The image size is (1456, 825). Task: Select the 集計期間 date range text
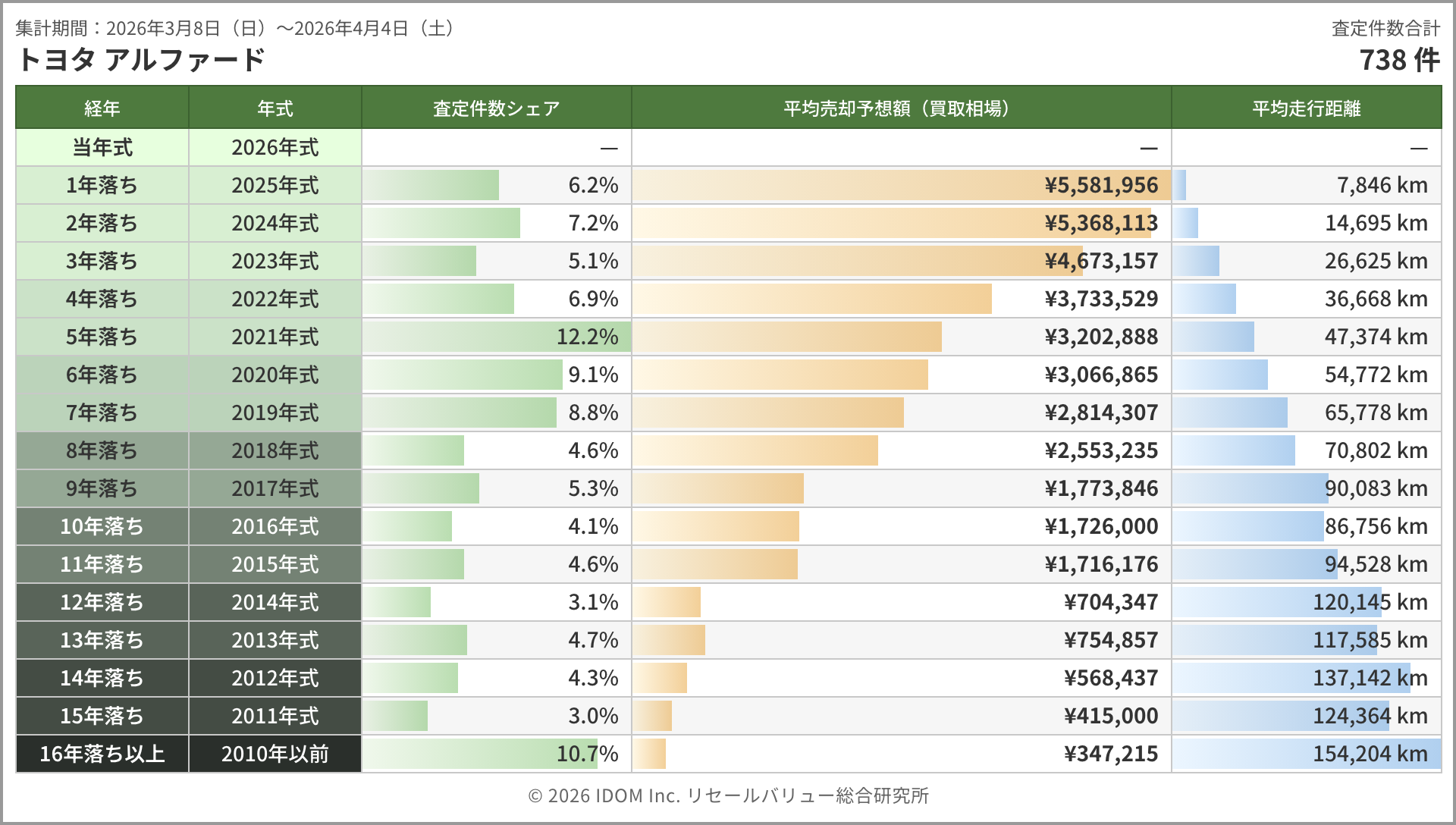[x=237, y=28]
